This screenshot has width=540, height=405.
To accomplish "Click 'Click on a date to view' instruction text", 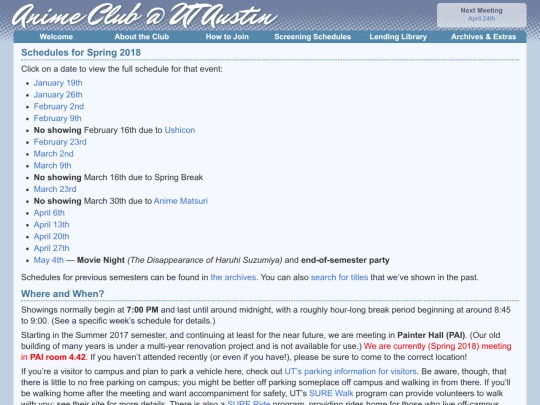I will point(122,69).
